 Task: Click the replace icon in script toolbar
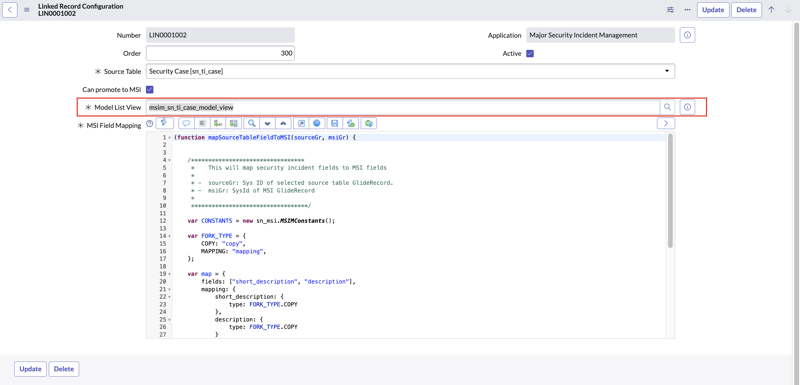click(x=218, y=123)
